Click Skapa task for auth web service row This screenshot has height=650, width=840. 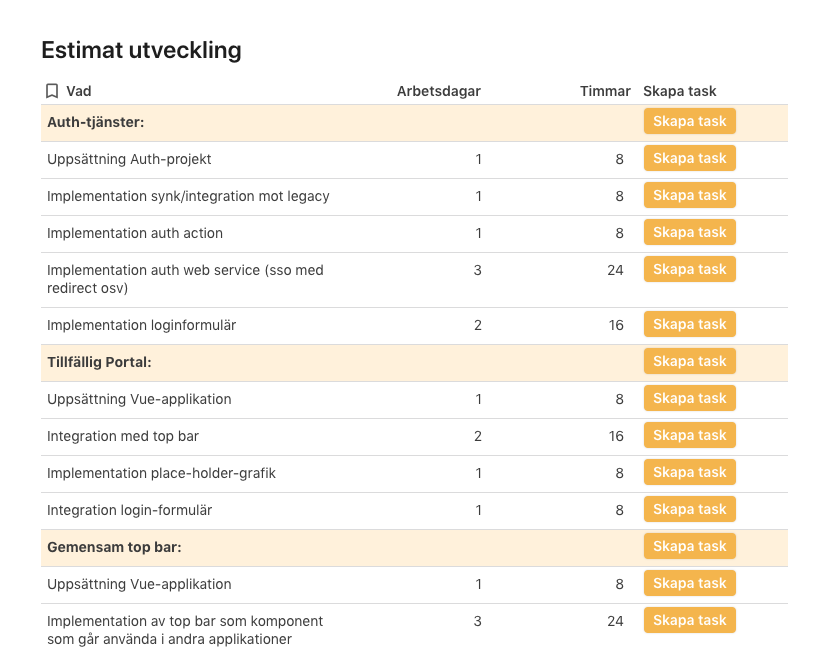689,269
